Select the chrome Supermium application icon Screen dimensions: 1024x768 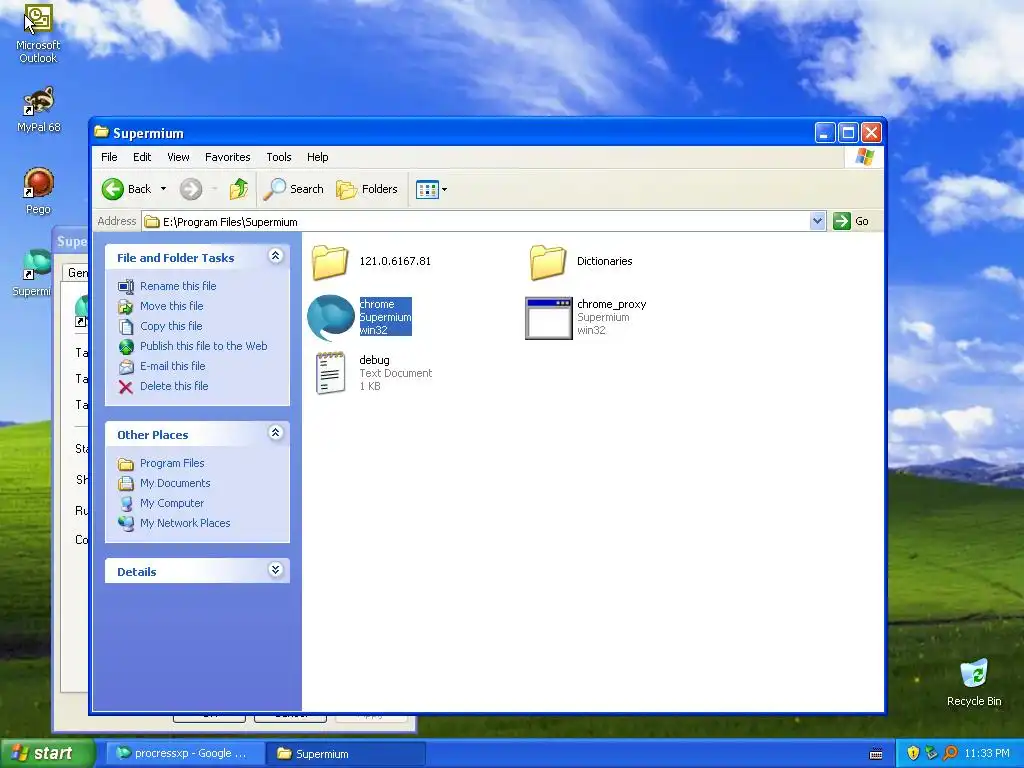coord(331,317)
